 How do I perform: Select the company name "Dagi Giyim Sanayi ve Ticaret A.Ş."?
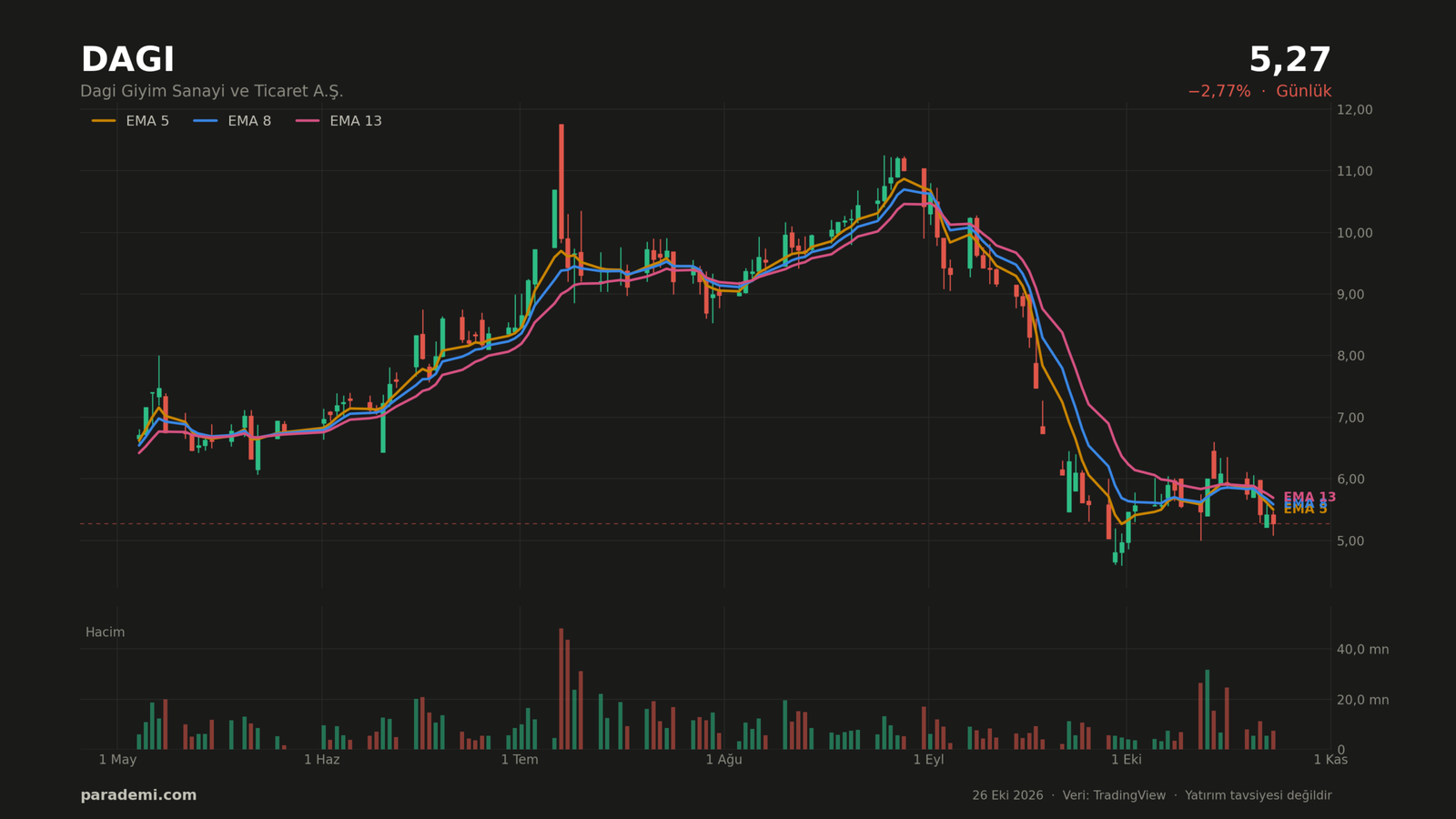212,92
